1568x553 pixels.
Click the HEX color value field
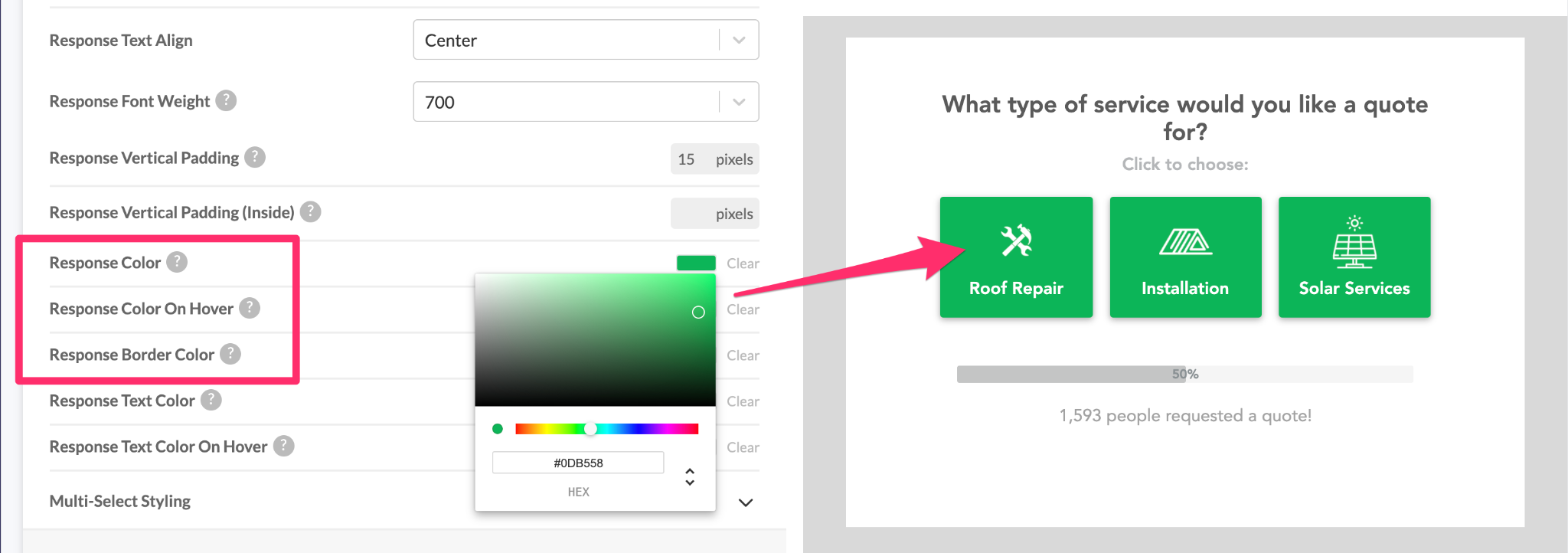578,463
